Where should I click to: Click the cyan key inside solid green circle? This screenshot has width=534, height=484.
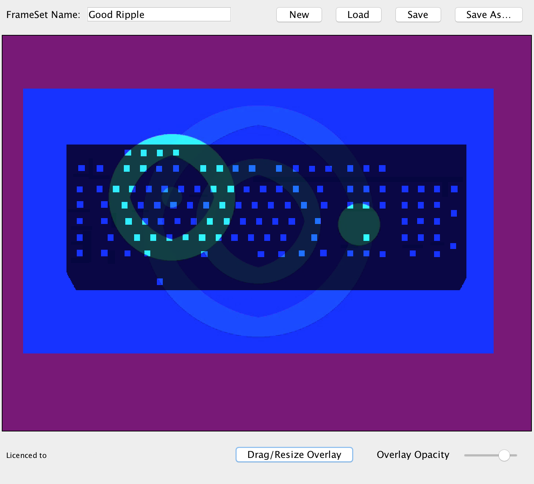(x=366, y=237)
